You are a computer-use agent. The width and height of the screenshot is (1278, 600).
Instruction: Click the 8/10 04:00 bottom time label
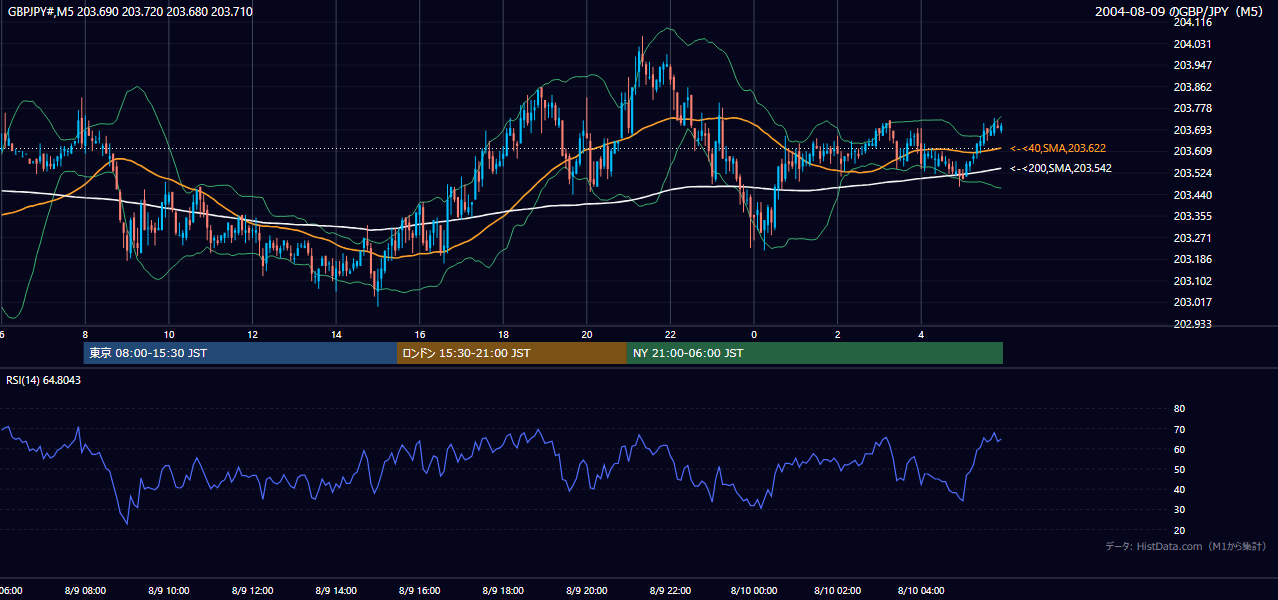point(922,591)
